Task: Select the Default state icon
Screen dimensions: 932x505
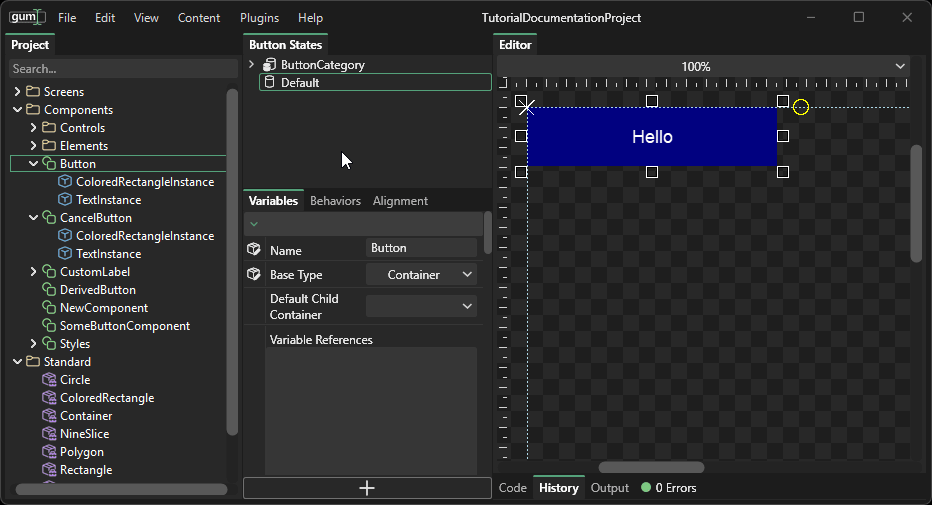Action: 269,83
